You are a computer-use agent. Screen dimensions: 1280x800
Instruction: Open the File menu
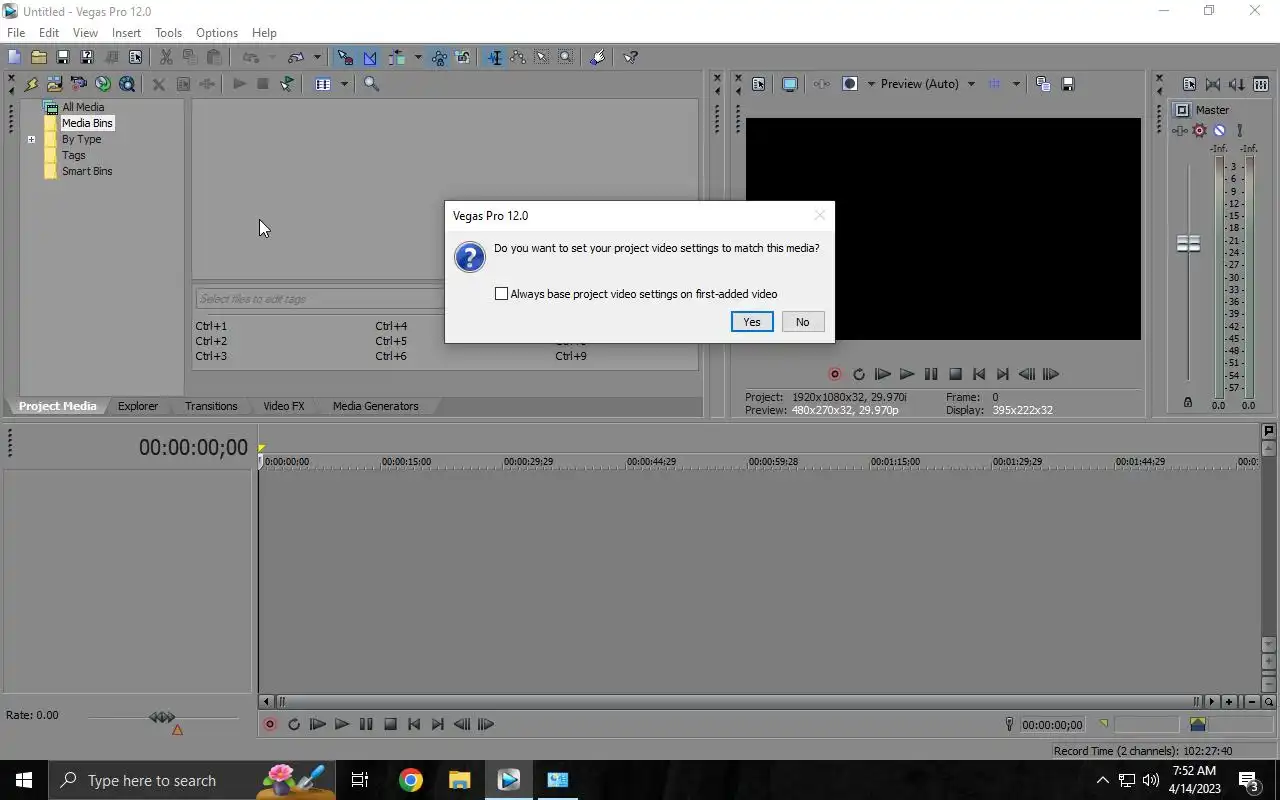(16, 33)
